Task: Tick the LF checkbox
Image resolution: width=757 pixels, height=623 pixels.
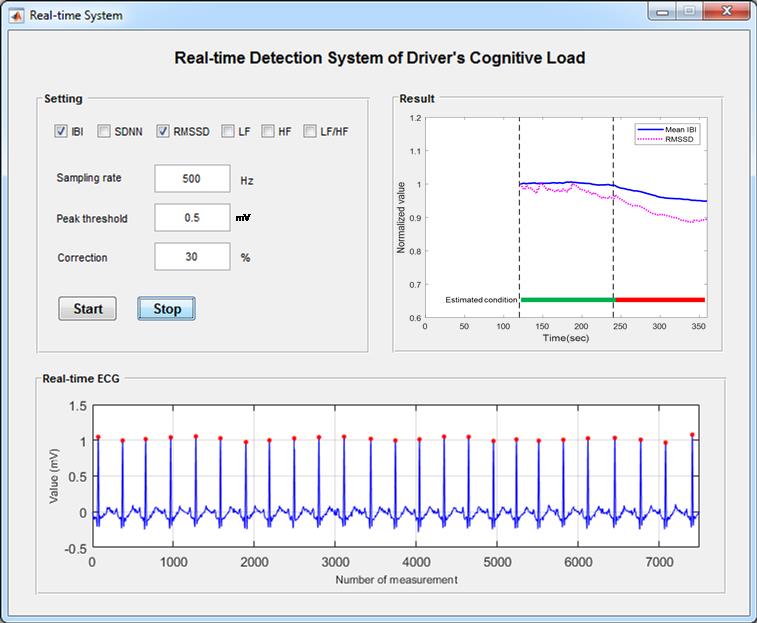Action: (228, 131)
